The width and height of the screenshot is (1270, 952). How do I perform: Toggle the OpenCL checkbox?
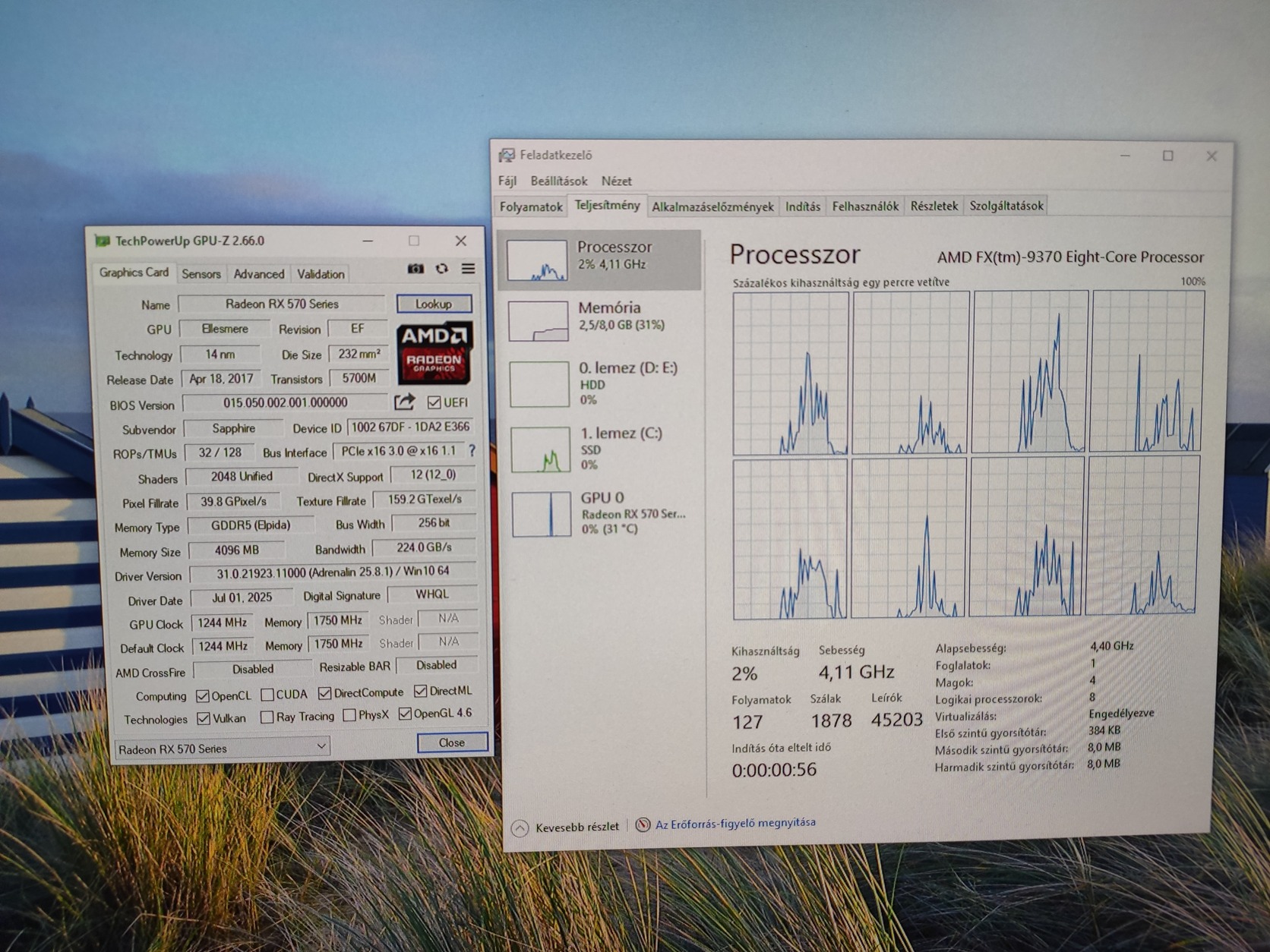202,695
